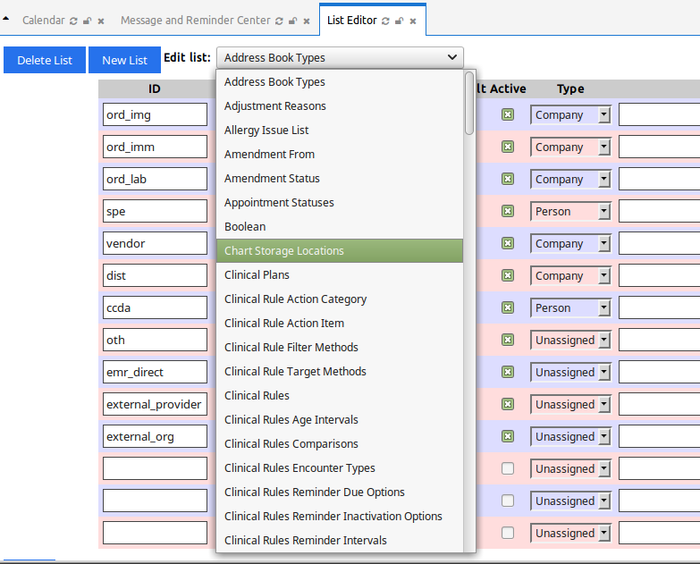Pick Clinical Rules Reminder Intervals

[340, 540]
